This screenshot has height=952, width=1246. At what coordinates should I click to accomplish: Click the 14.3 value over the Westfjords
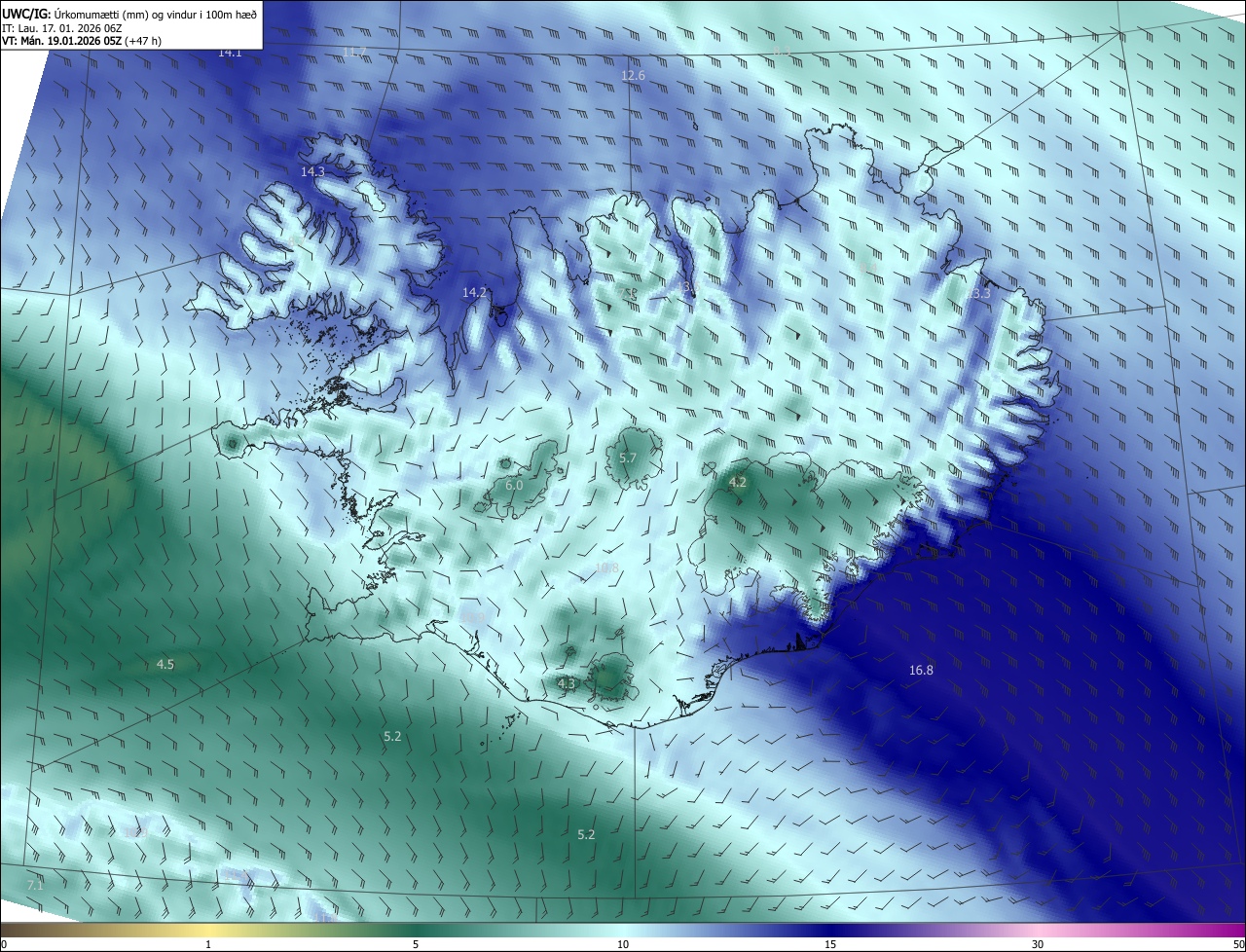pyautogui.click(x=312, y=171)
